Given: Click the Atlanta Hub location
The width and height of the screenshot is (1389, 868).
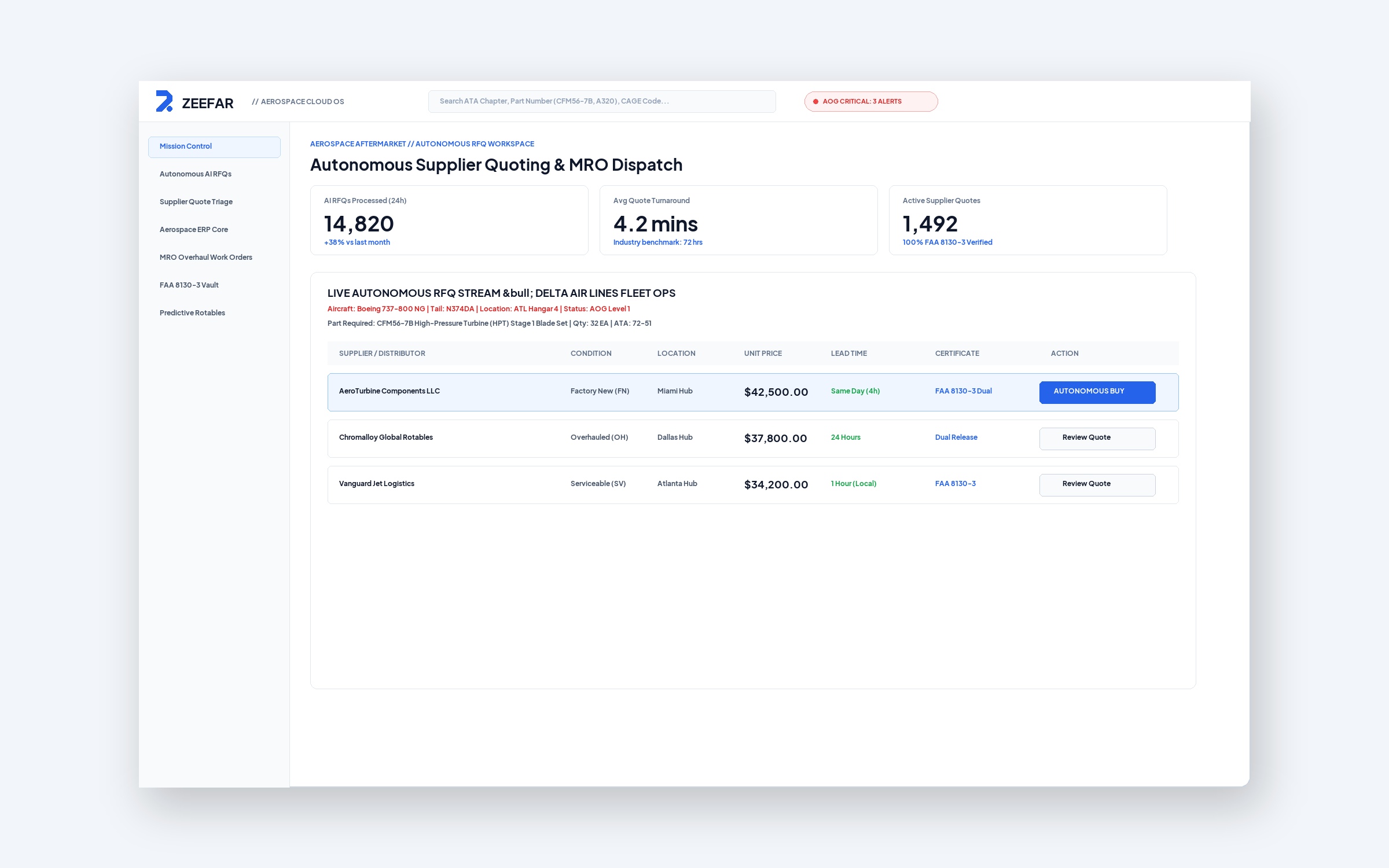Looking at the screenshot, I should tap(677, 484).
